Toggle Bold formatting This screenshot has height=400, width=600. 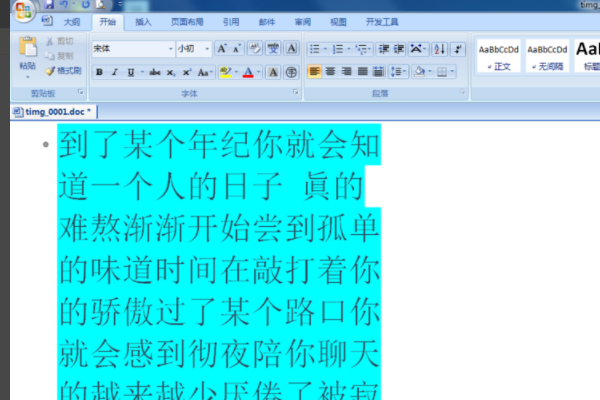tap(99, 72)
